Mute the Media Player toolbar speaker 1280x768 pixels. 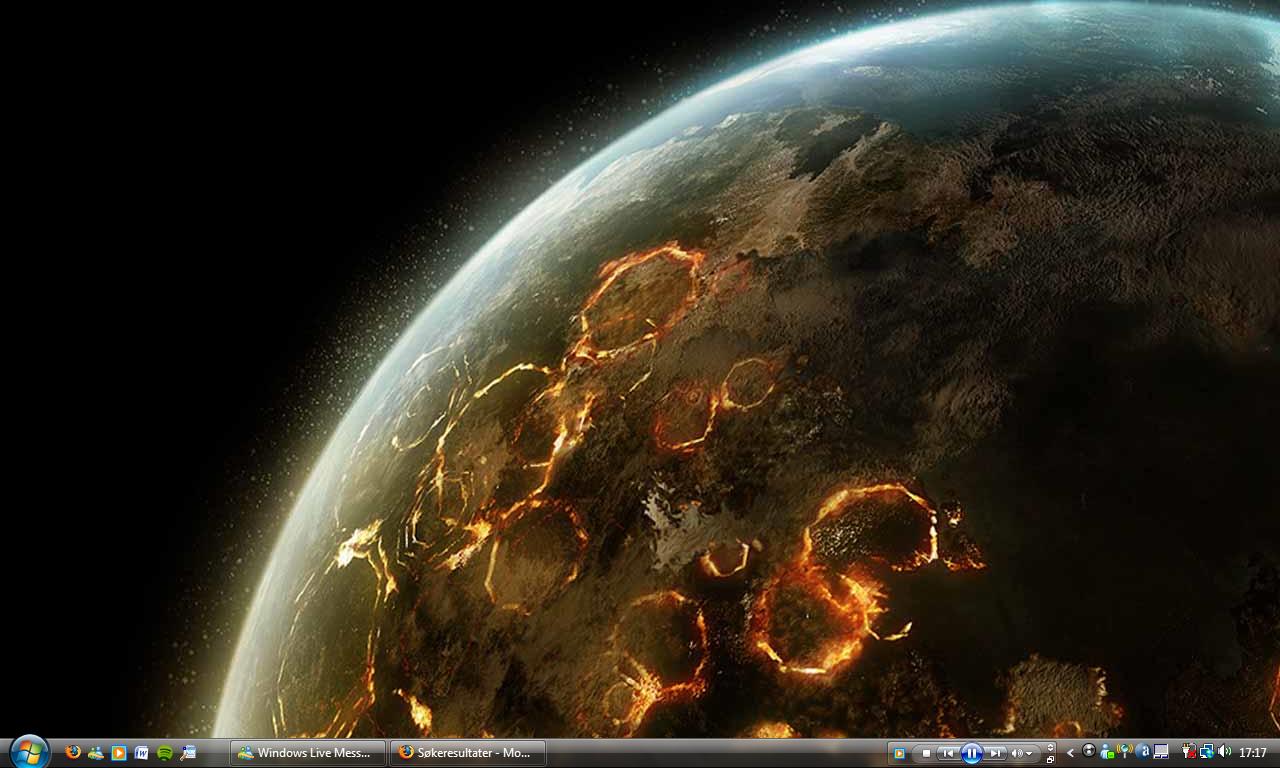point(1017,753)
